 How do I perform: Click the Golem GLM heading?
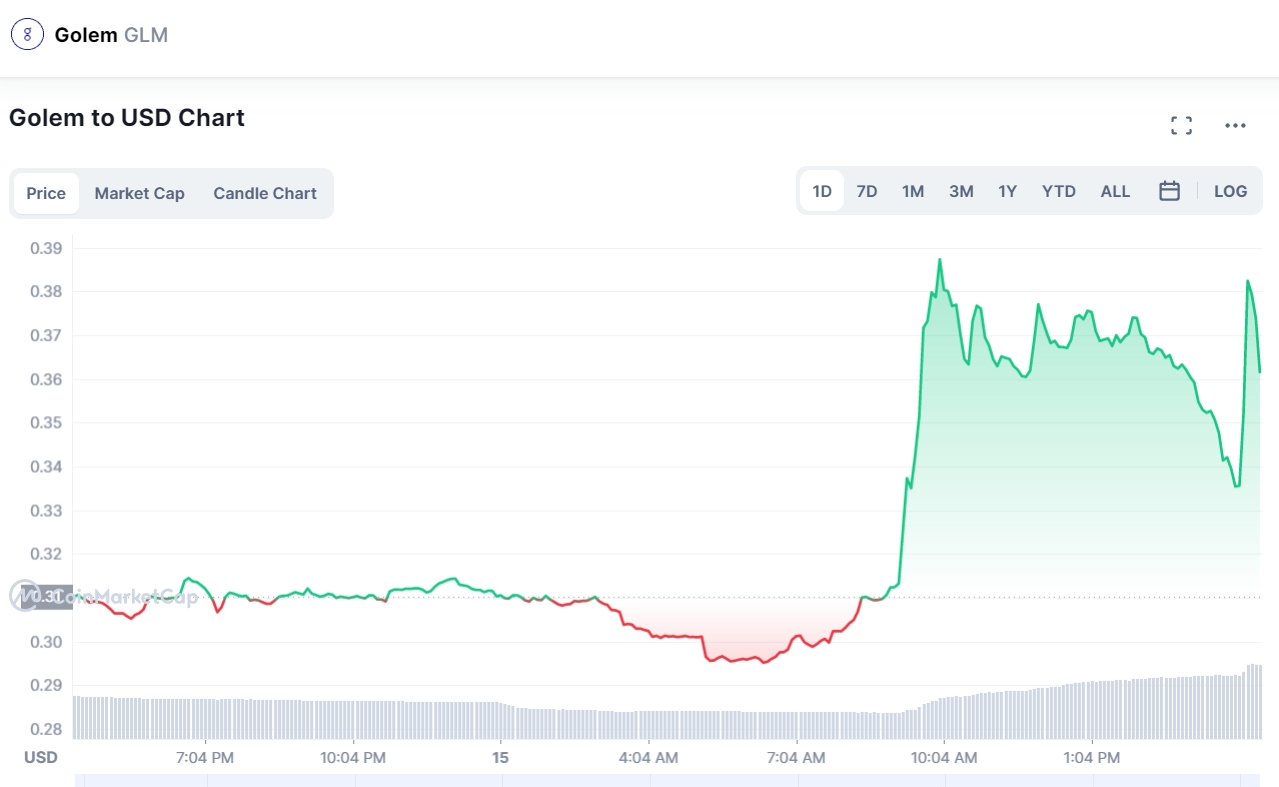tap(111, 35)
